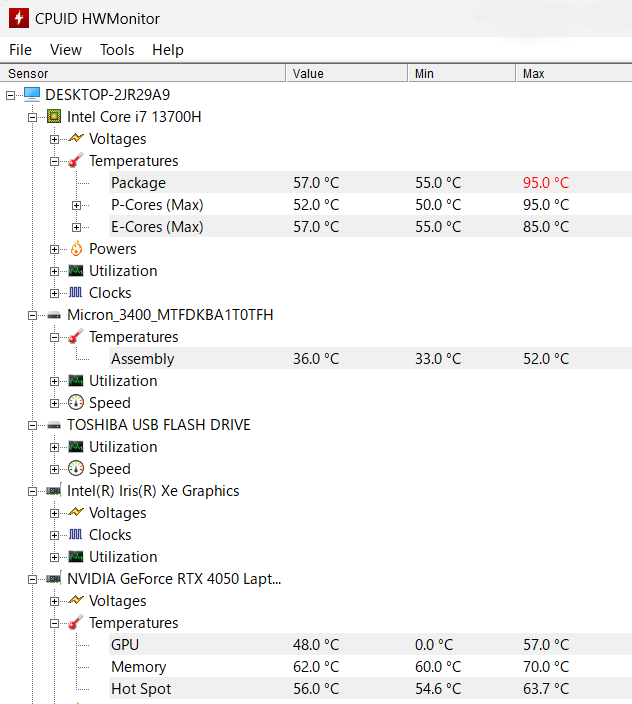Click the Intel Iris Xe Graphics card icon
632x704 pixels.
[54, 490]
